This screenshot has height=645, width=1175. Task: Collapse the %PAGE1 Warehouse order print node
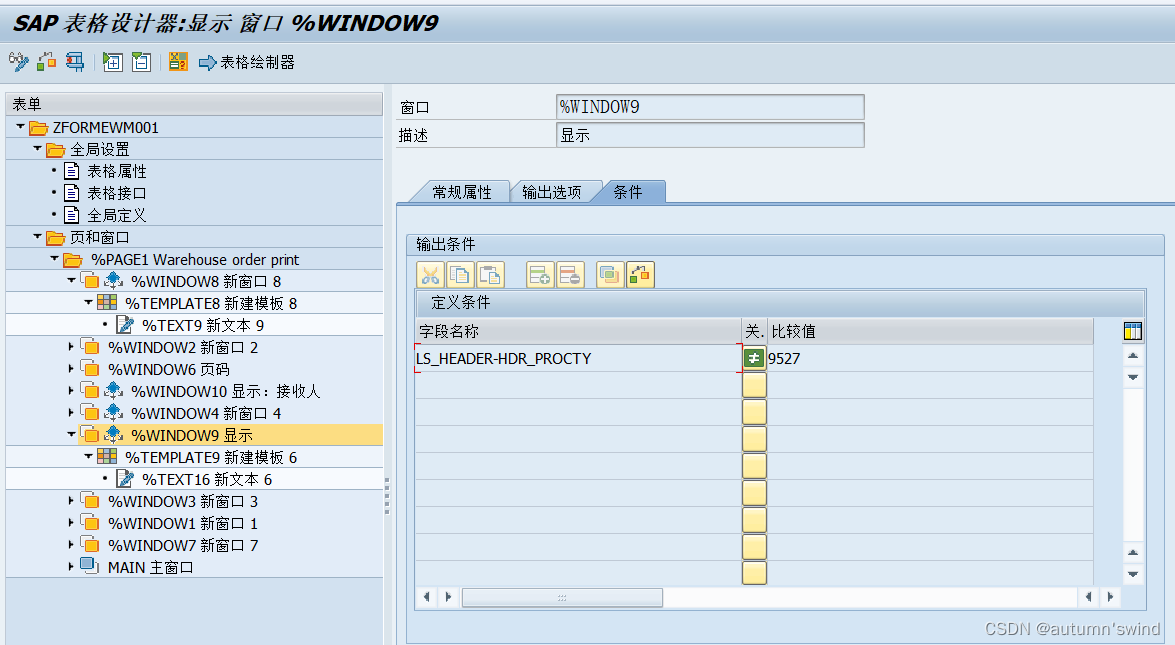[x=55, y=258]
